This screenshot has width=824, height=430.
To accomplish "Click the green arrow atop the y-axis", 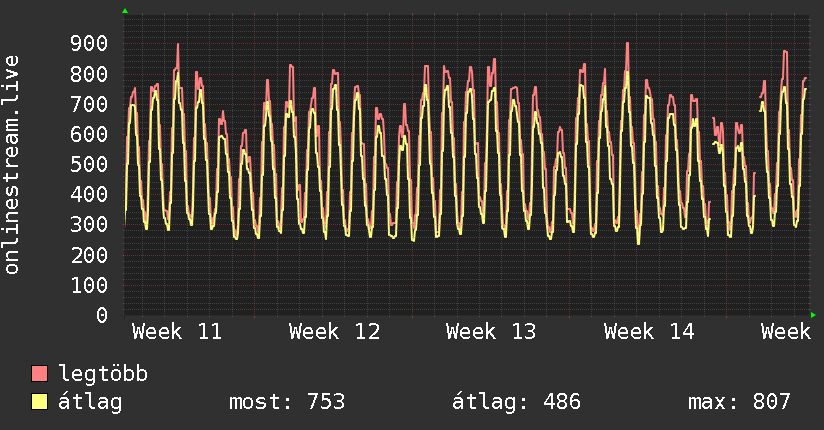I will click(125, 11).
